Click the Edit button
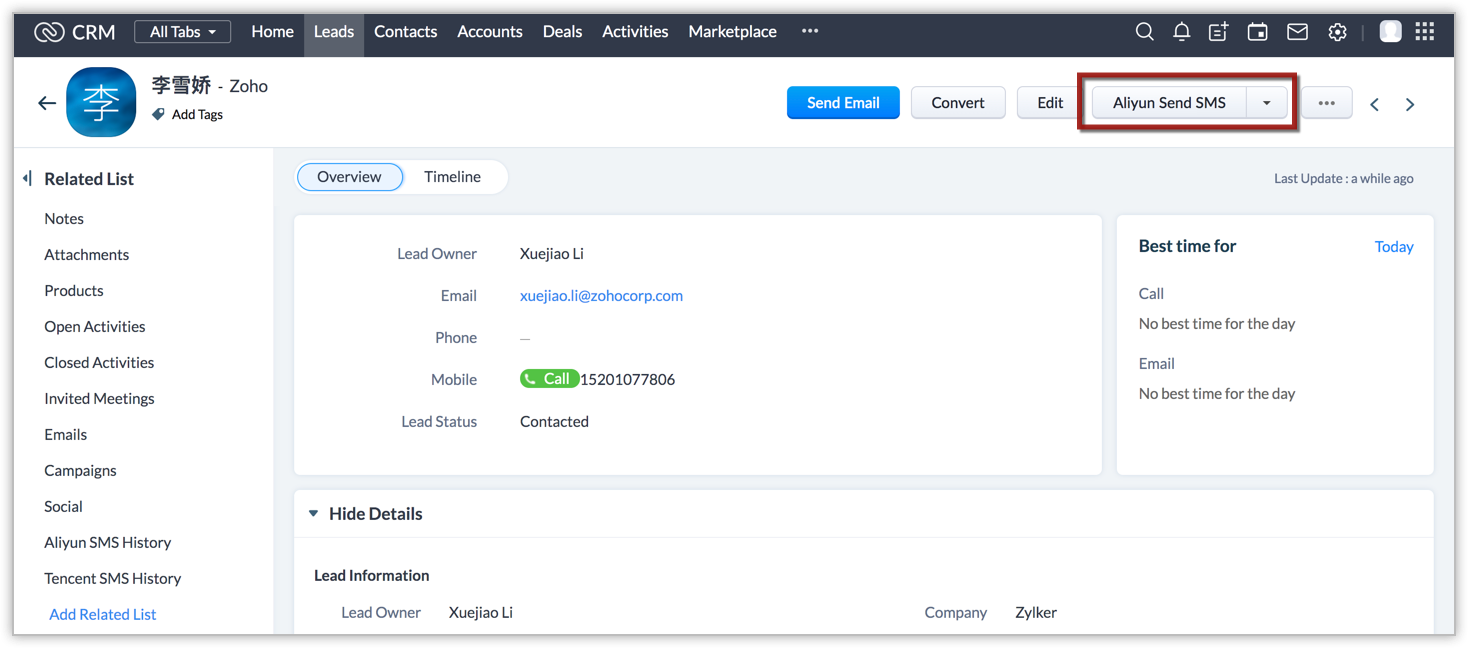1468x648 pixels. (x=1050, y=103)
